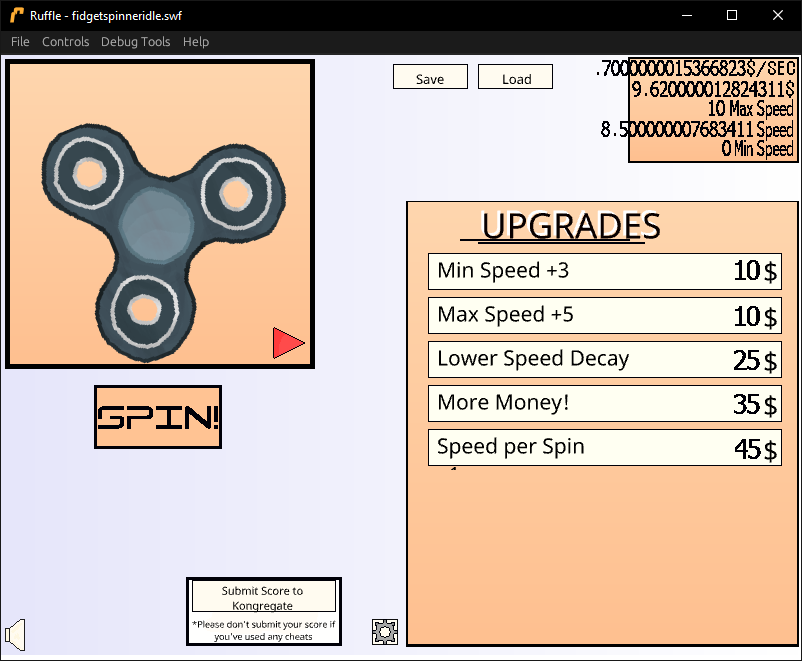The image size is (802, 661).
Task: Open the Controls menu
Action: click(x=65, y=42)
